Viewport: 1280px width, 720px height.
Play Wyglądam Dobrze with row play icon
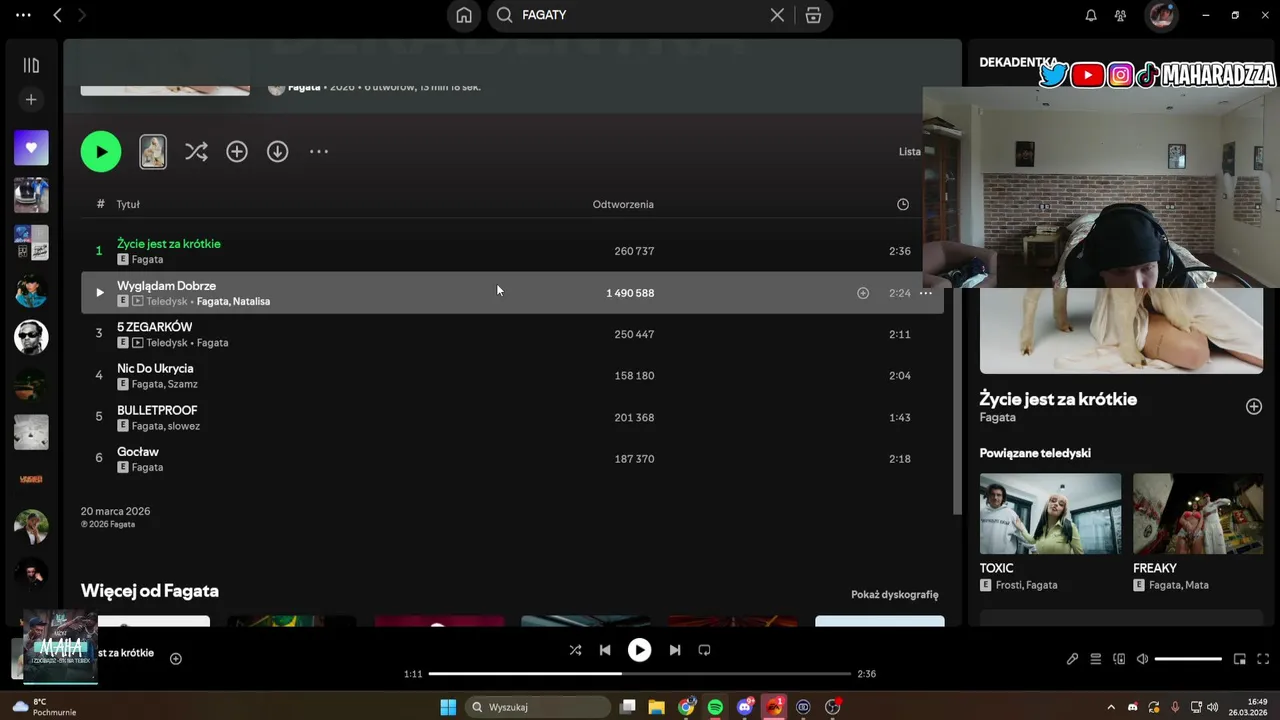(99, 293)
